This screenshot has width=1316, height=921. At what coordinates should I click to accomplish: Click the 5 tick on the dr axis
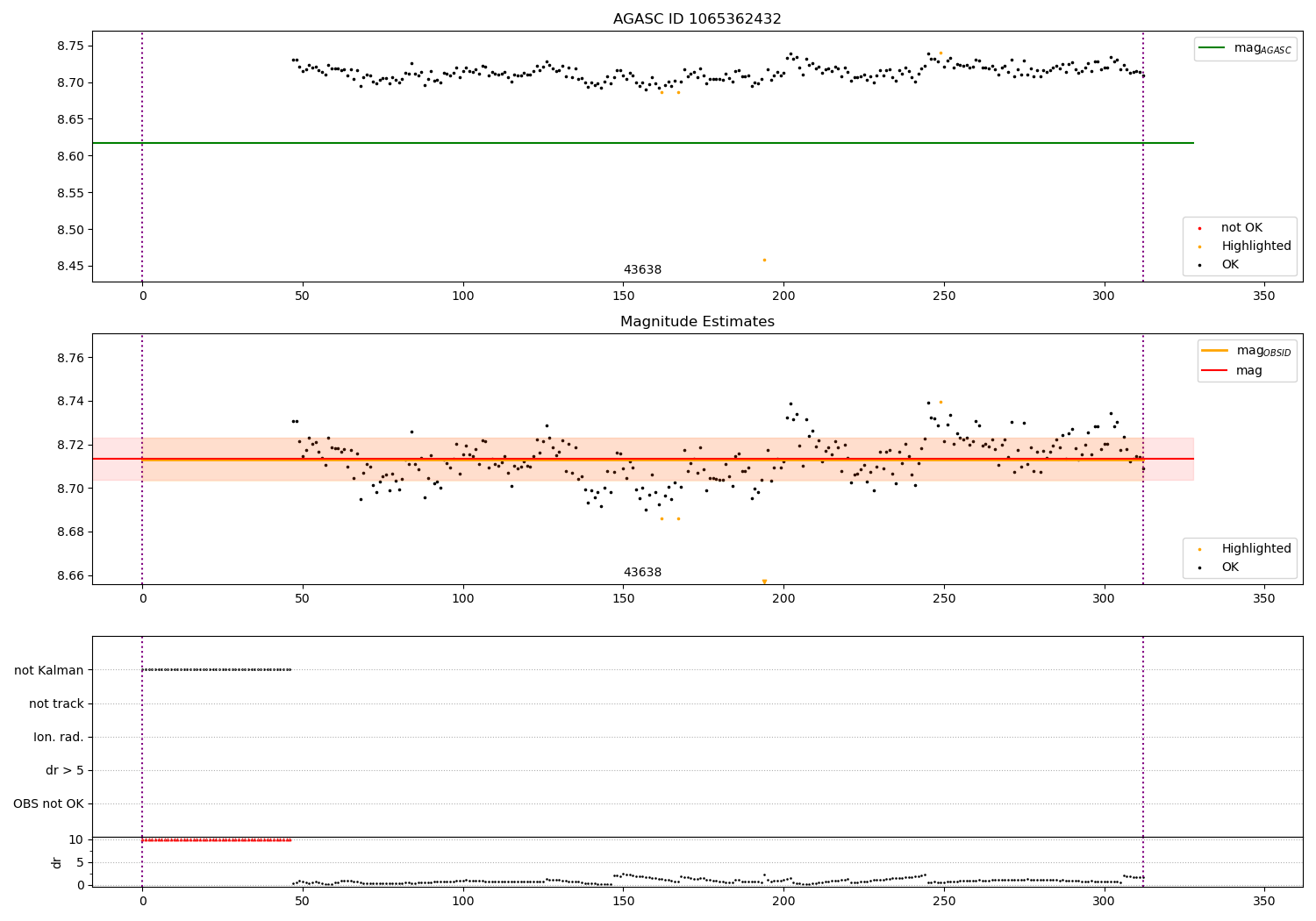click(x=80, y=862)
